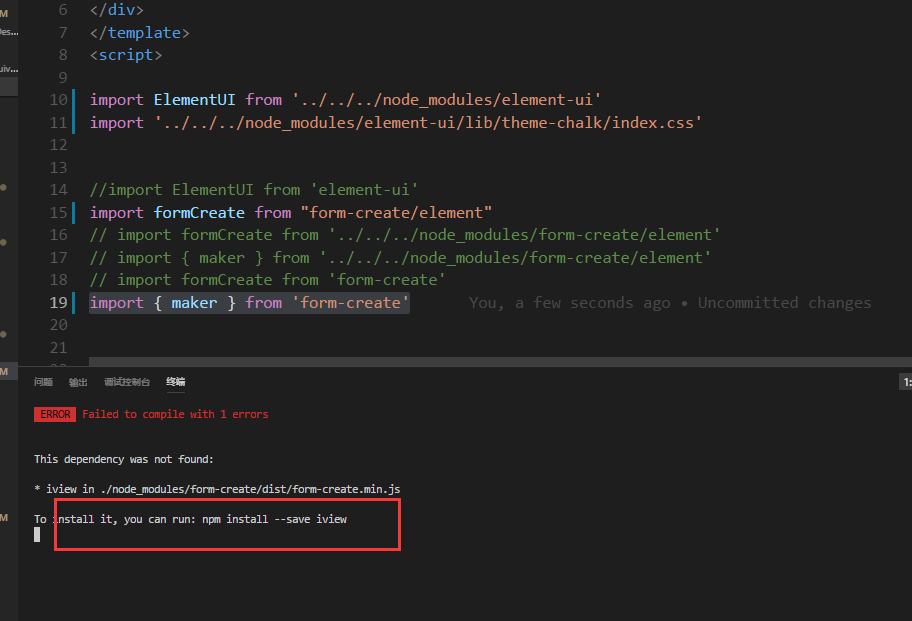Select the 调试控制台 (Debug Console) tab
This screenshot has width=912, height=621.
[x=127, y=381]
